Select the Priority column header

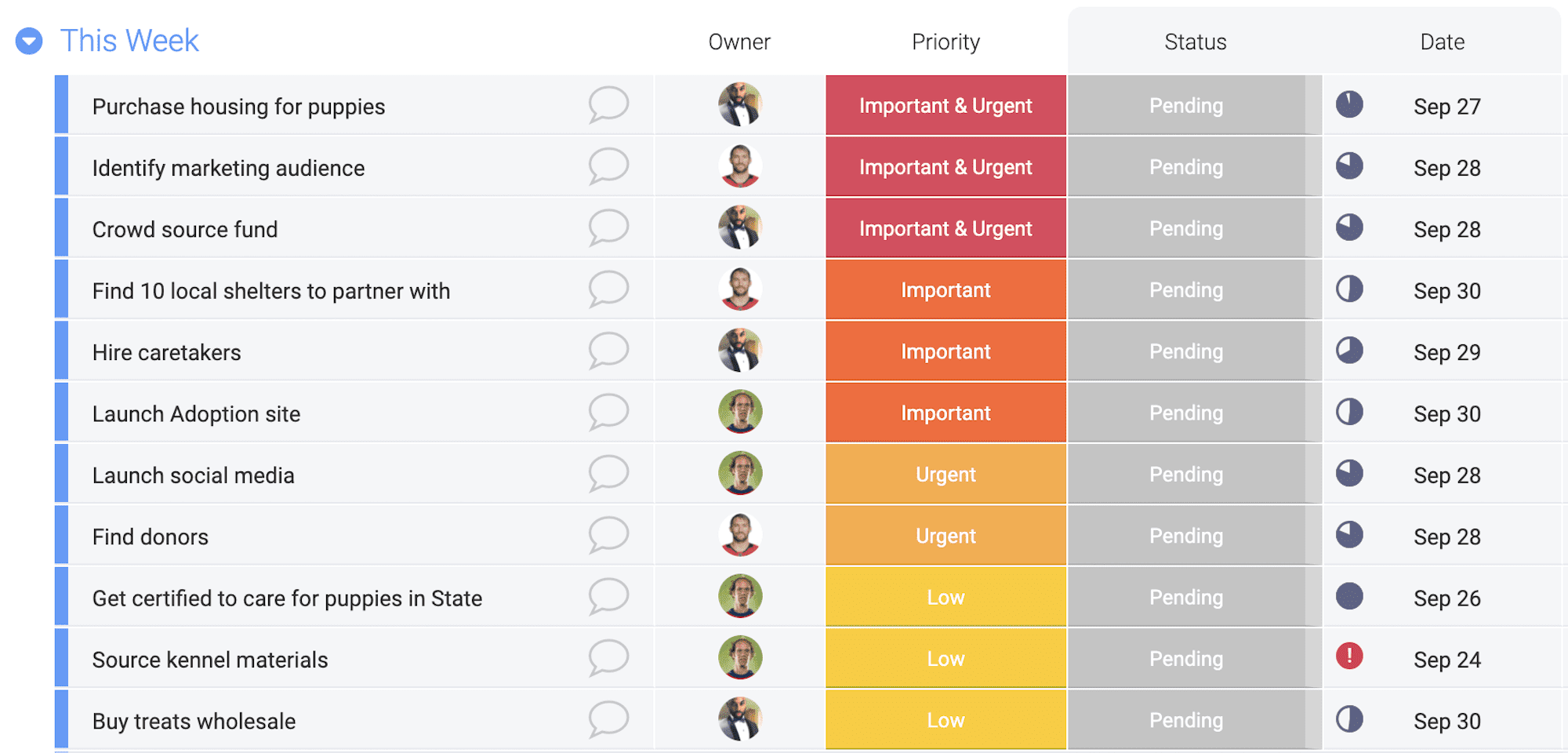tap(946, 42)
